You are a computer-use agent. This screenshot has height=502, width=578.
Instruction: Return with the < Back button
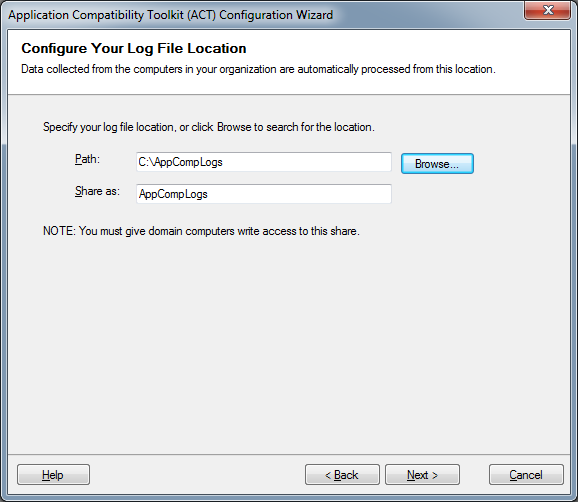pos(342,475)
